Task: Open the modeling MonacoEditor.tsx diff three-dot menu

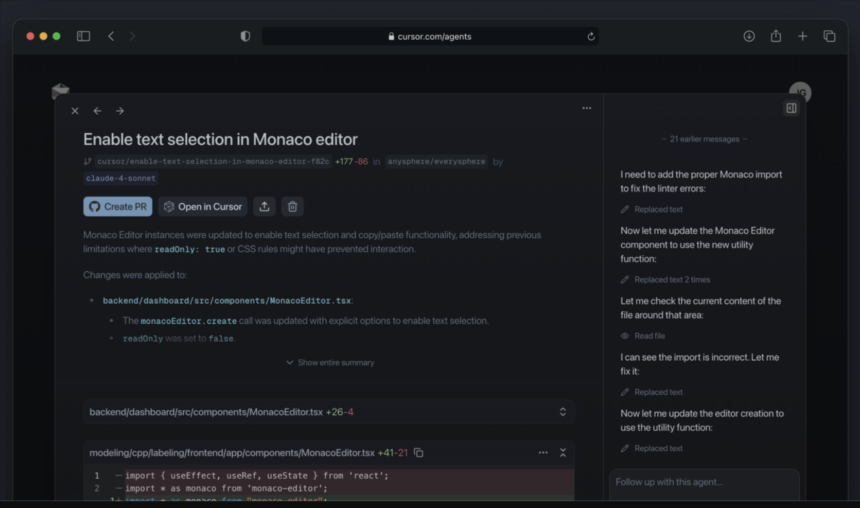Action: 543,453
